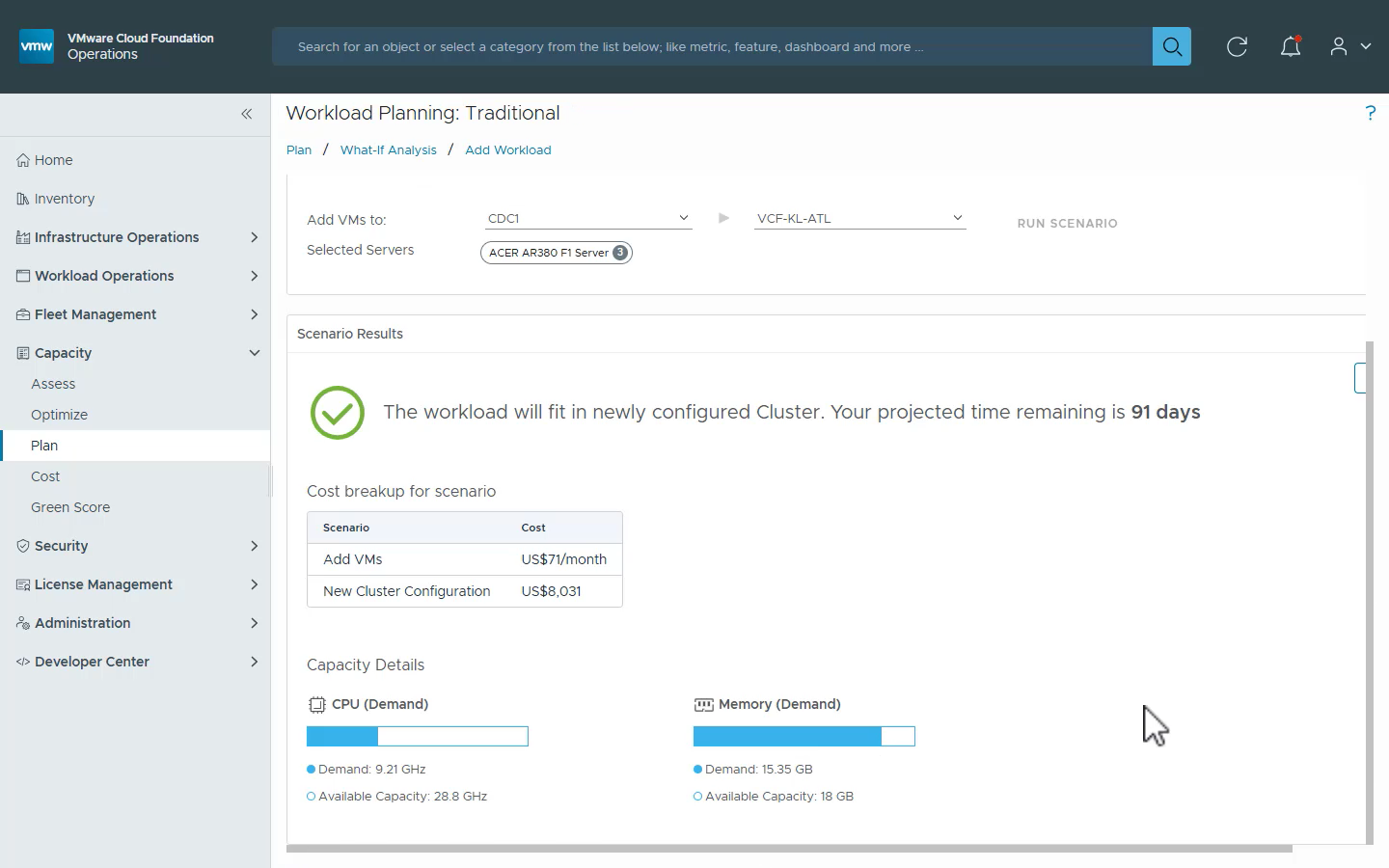This screenshot has width=1389, height=868.
Task: Click the New Cluster Configuration row
Action: [x=465, y=591]
